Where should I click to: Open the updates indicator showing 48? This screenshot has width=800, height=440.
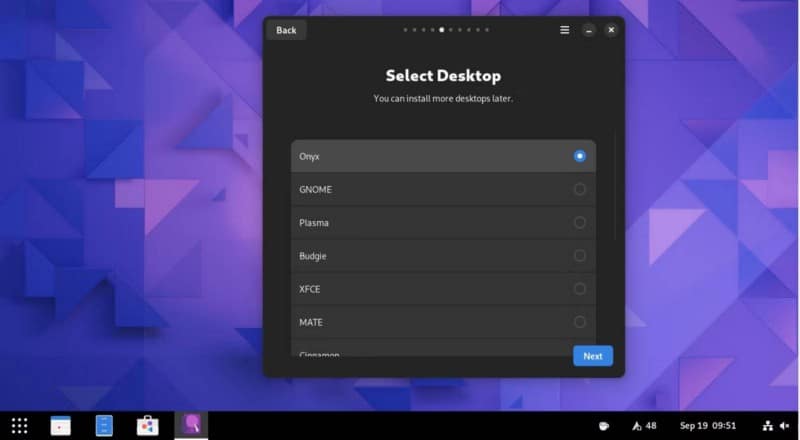click(644, 426)
